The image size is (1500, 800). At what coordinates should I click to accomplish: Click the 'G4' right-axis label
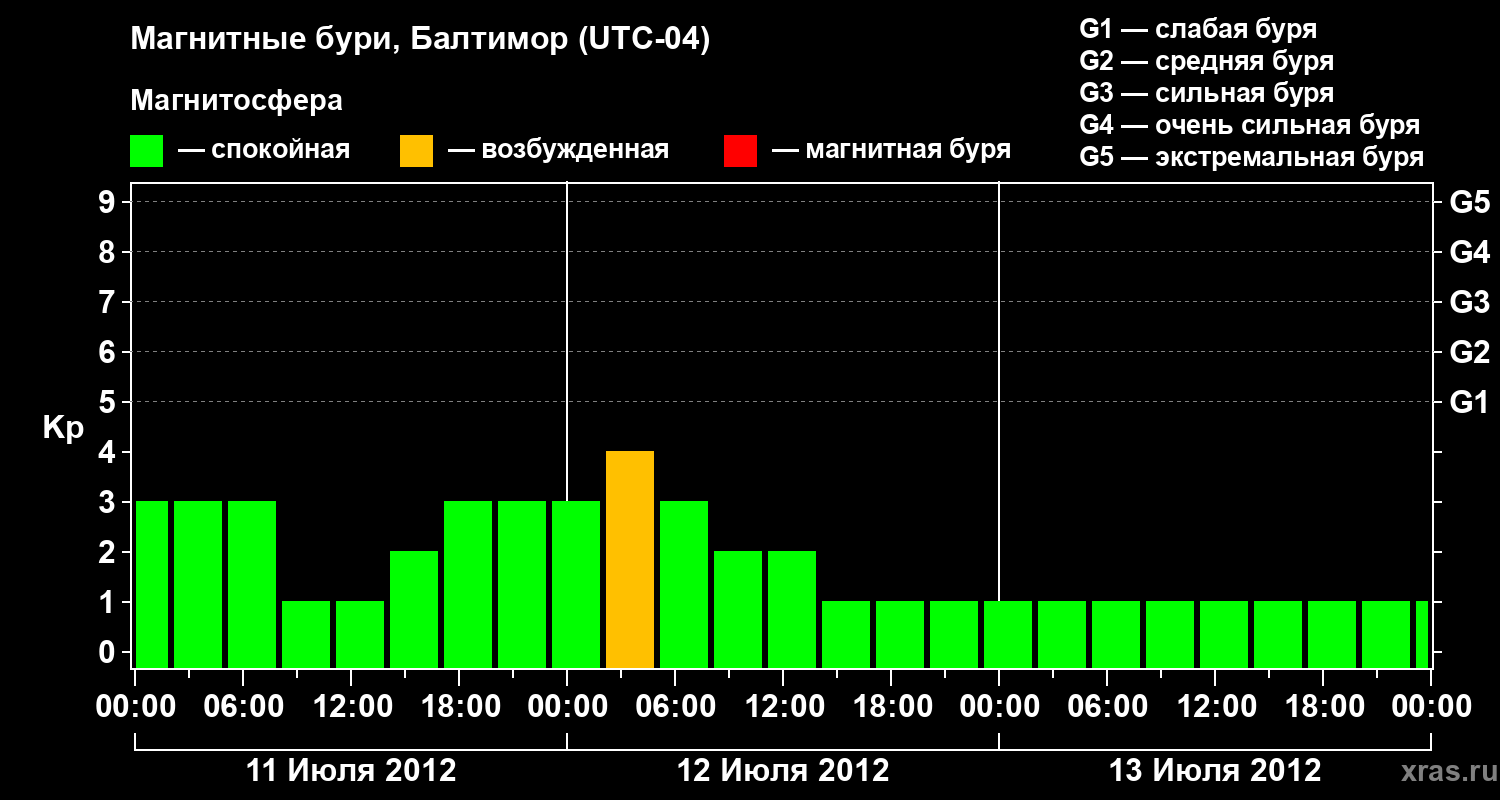1470,252
